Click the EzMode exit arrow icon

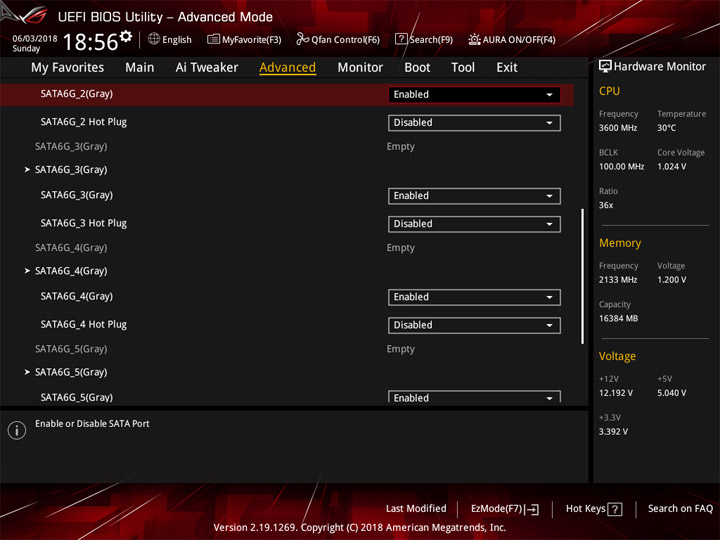533,509
